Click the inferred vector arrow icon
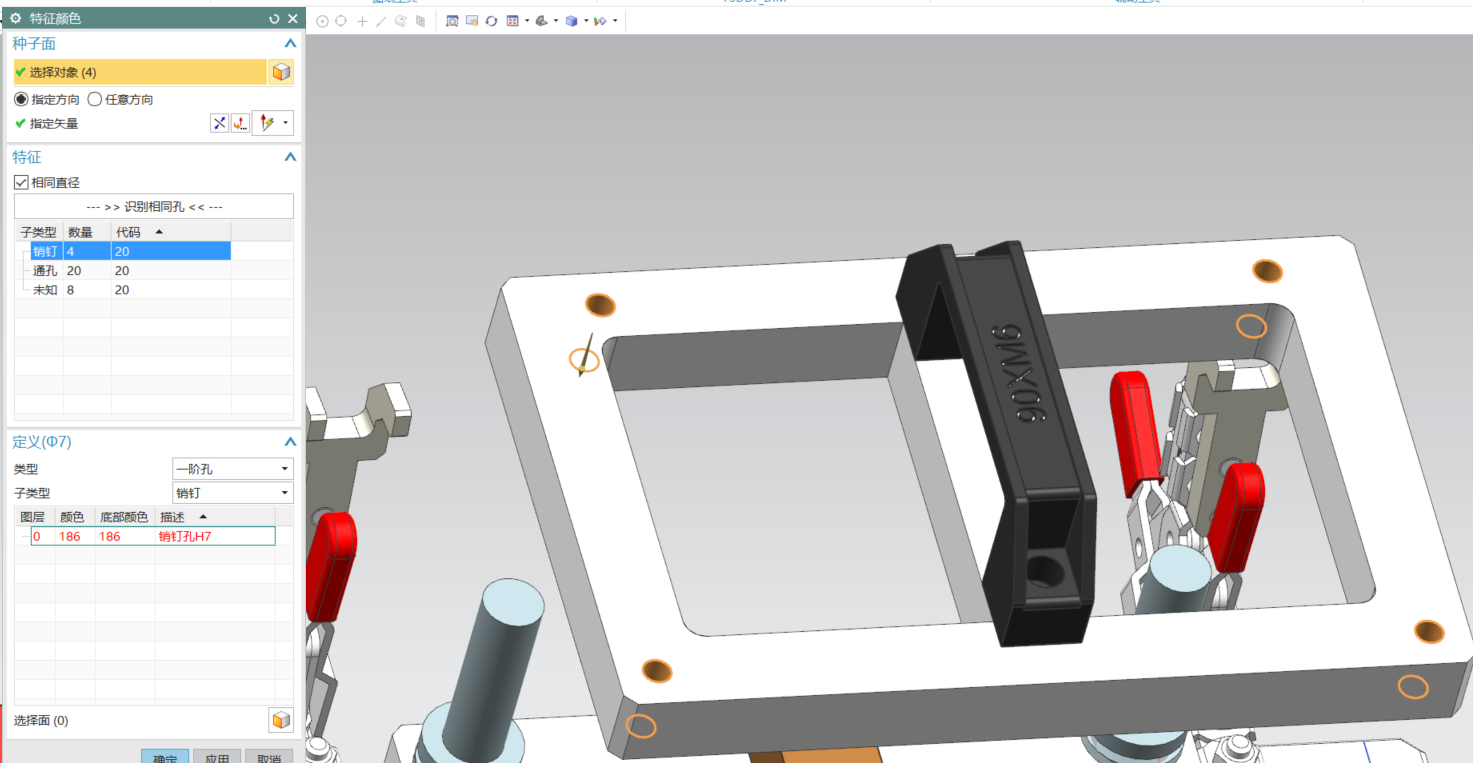Screen dimensions: 1473x763 click(x=266, y=123)
